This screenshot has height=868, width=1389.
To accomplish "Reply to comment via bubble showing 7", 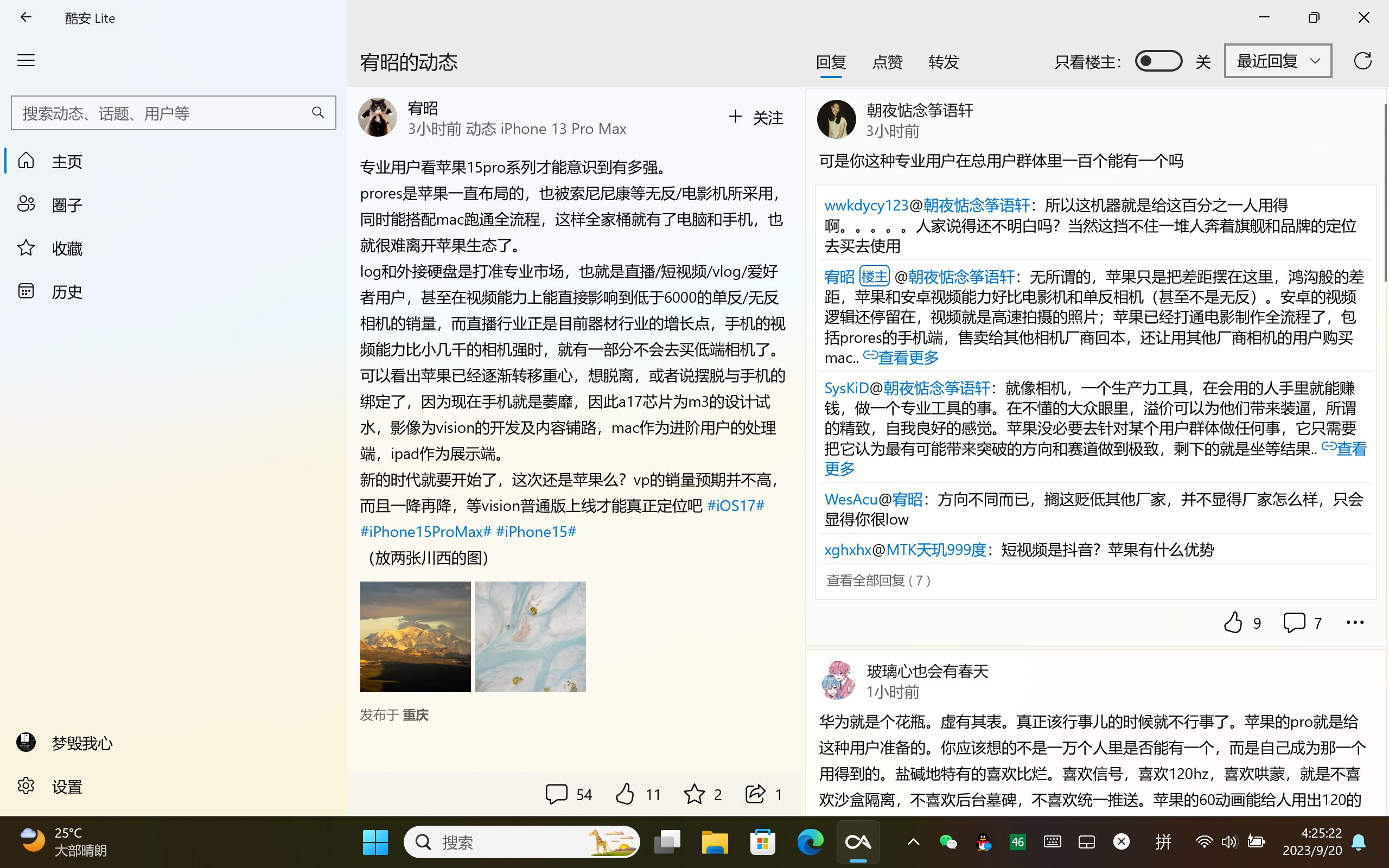I will [1302, 622].
